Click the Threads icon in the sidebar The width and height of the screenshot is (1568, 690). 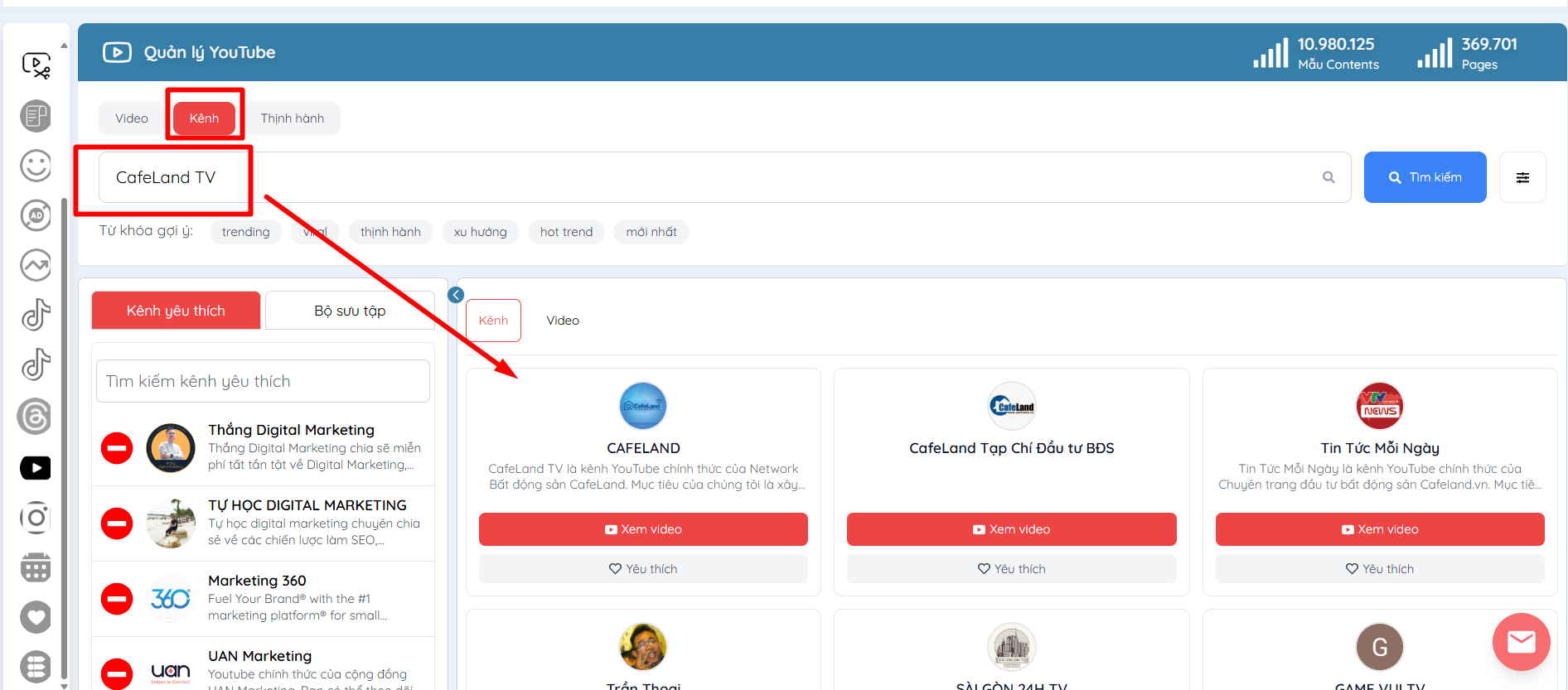point(35,417)
